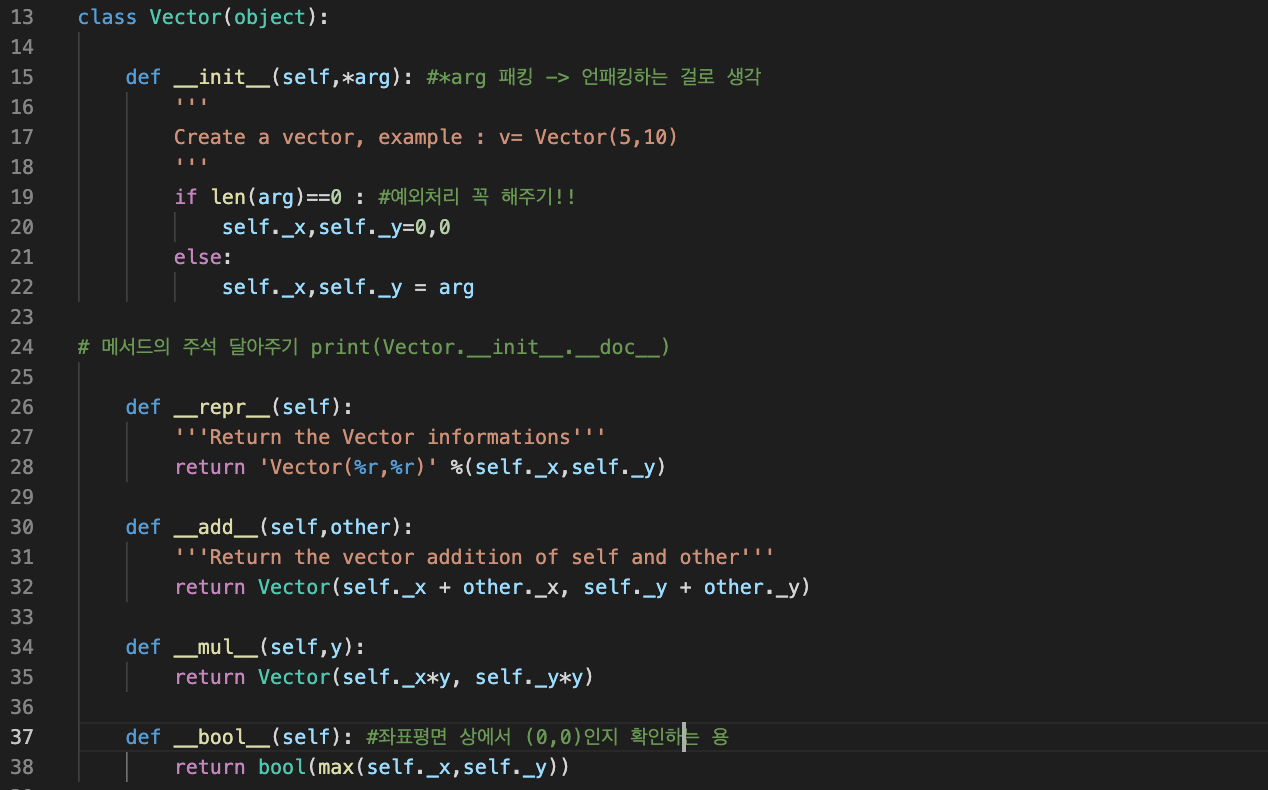
Task: Click gutter line number 14
Action: click(22, 47)
